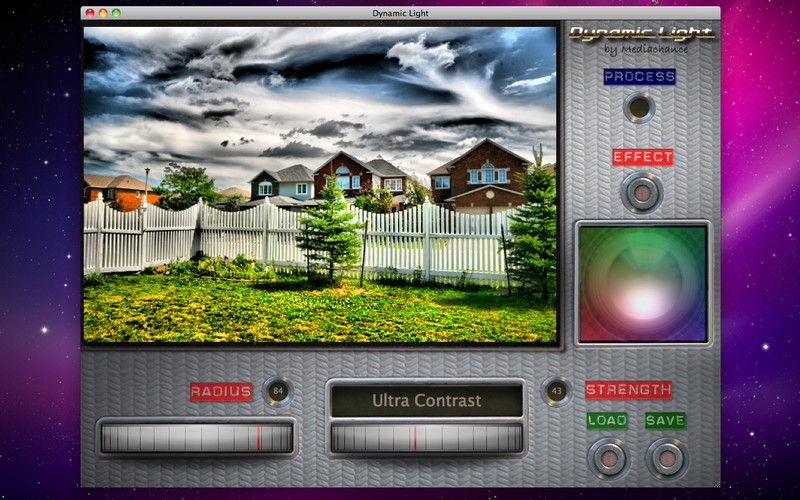This screenshot has width=800, height=500.
Task: Click the round Save button
Action: click(667, 458)
